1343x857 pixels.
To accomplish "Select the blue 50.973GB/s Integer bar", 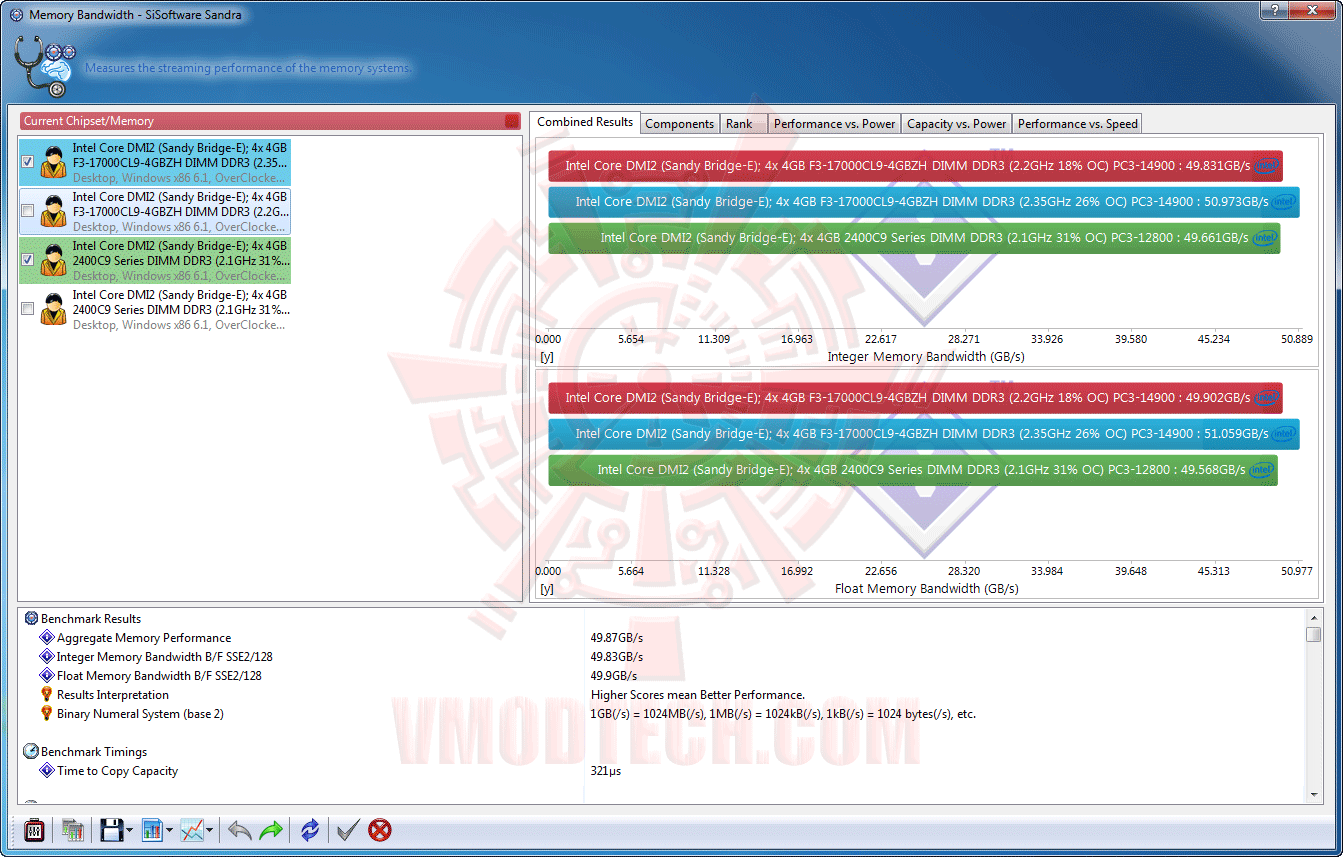I will pyautogui.click(x=924, y=202).
